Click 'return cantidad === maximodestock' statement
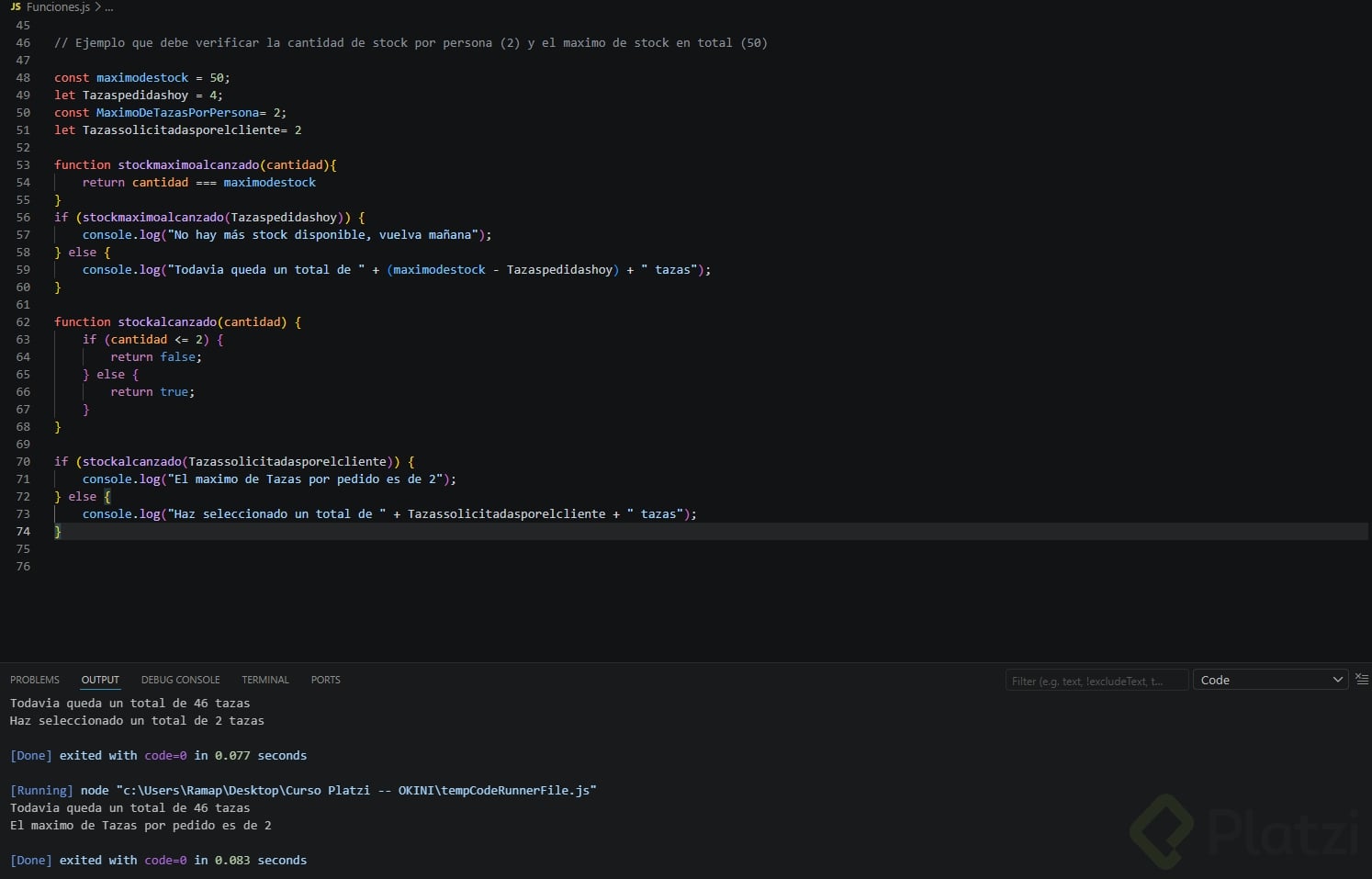Viewport: 1372px width, 879px height. 199,183
